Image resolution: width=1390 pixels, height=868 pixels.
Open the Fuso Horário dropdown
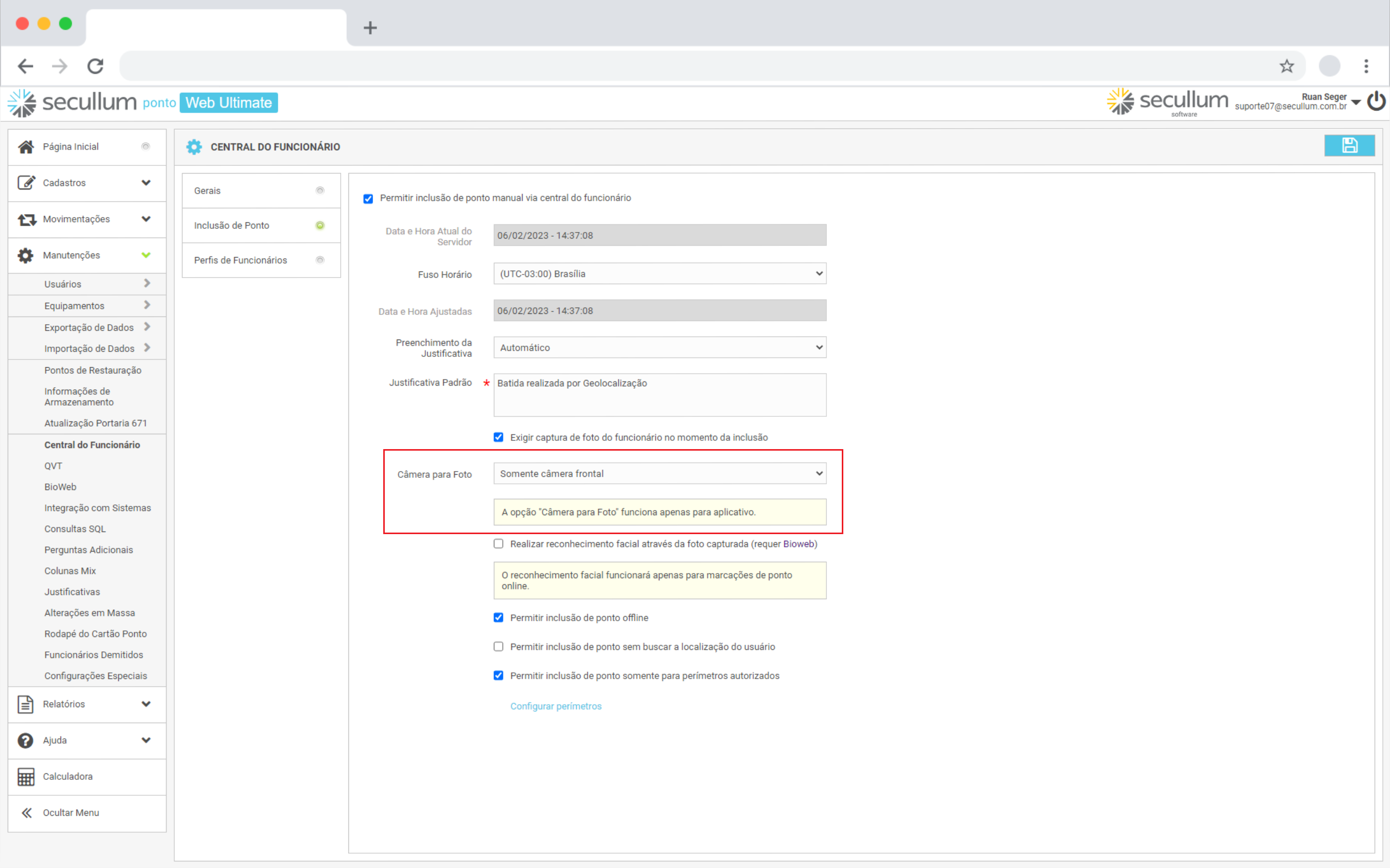point(659,274)
